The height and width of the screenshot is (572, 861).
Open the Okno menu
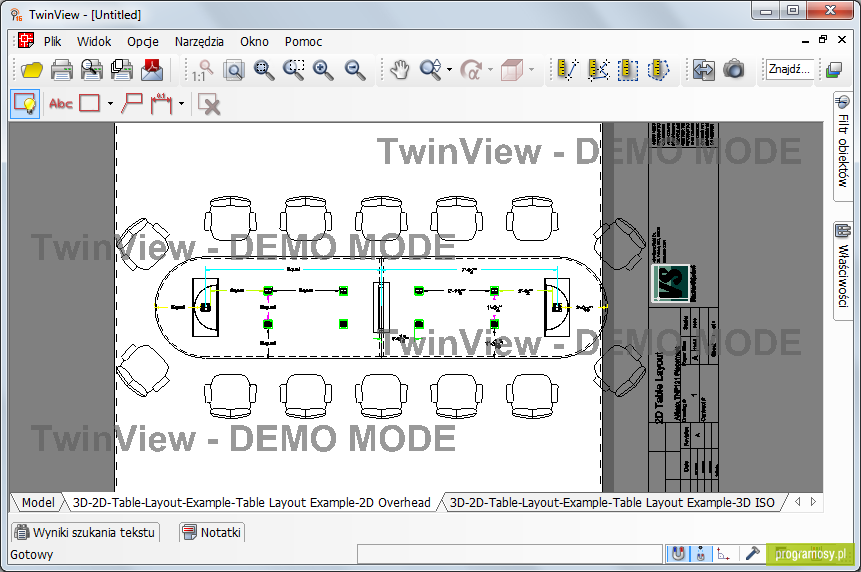click(x=254, y=42)
